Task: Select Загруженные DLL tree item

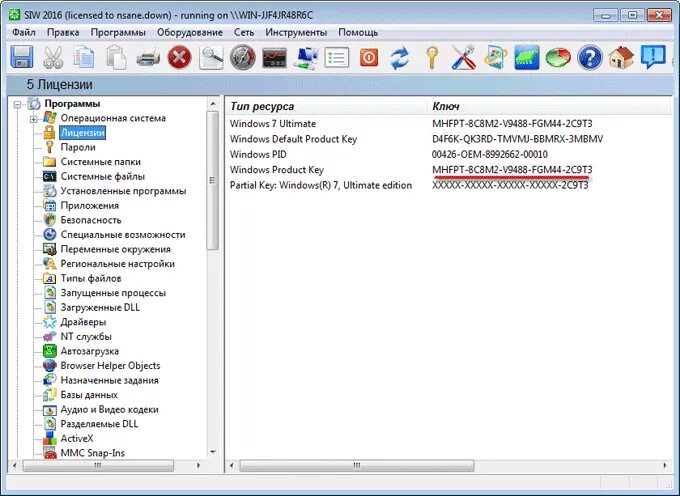Action: [100, 307]
